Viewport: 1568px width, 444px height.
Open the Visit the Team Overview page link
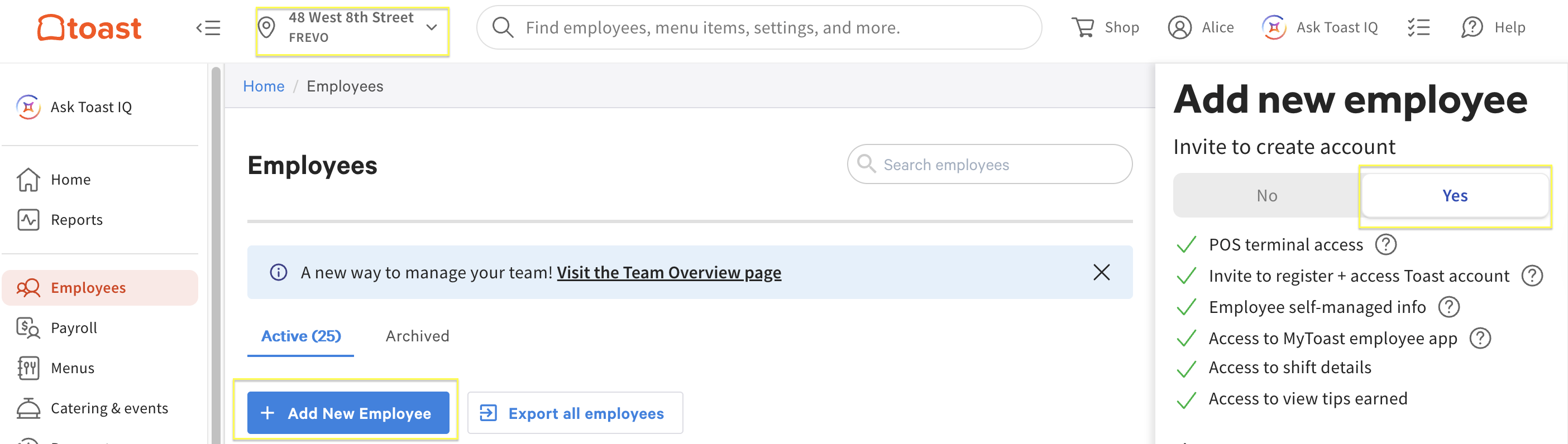[x=669, y=273]
